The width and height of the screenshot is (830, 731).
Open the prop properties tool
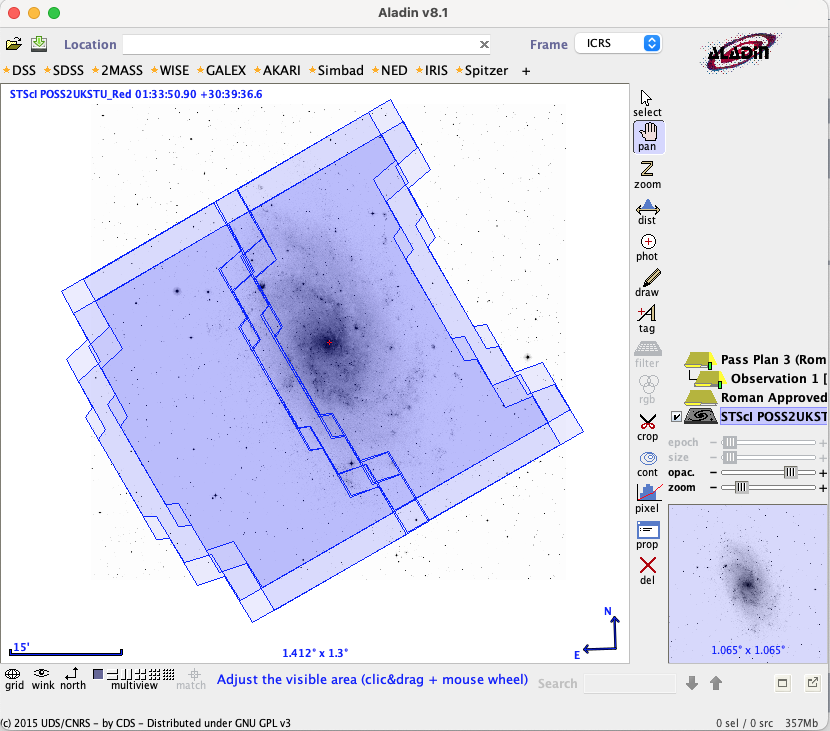(647, 533)
